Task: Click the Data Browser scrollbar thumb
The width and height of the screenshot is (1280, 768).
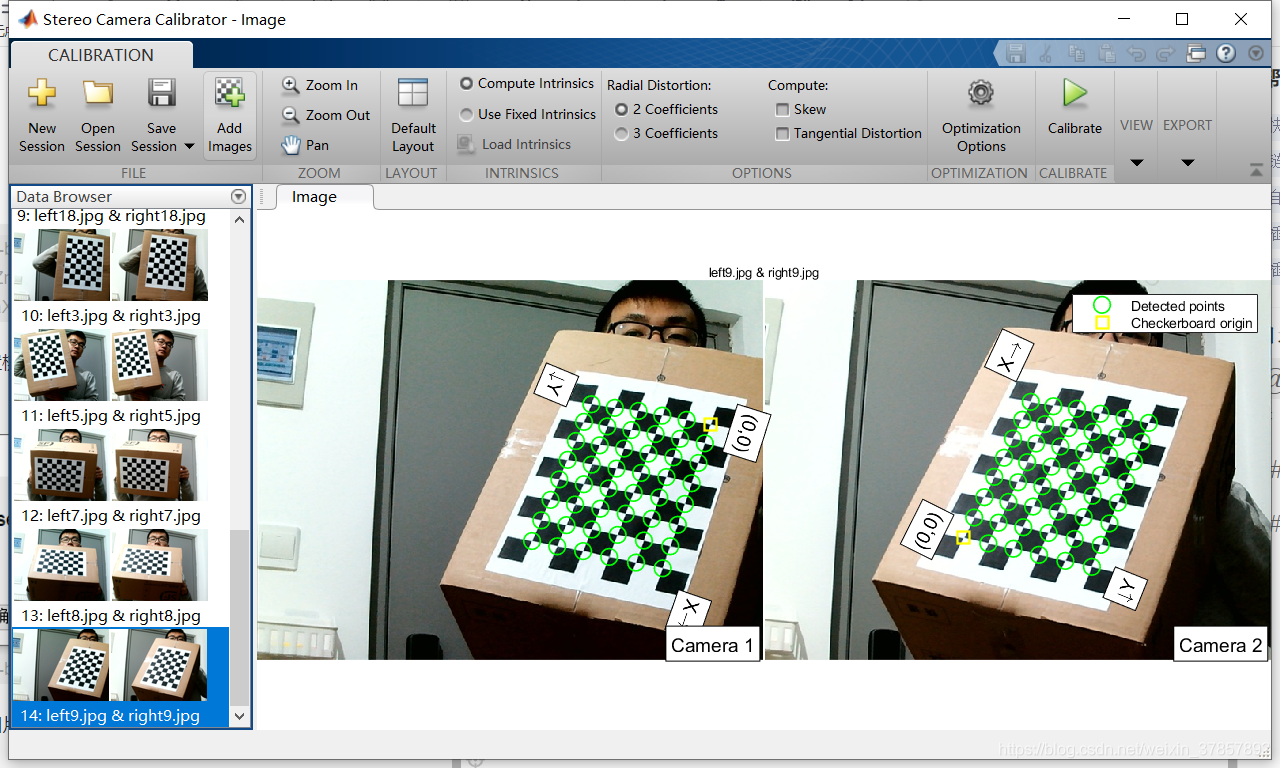Action: pos(239,617)
